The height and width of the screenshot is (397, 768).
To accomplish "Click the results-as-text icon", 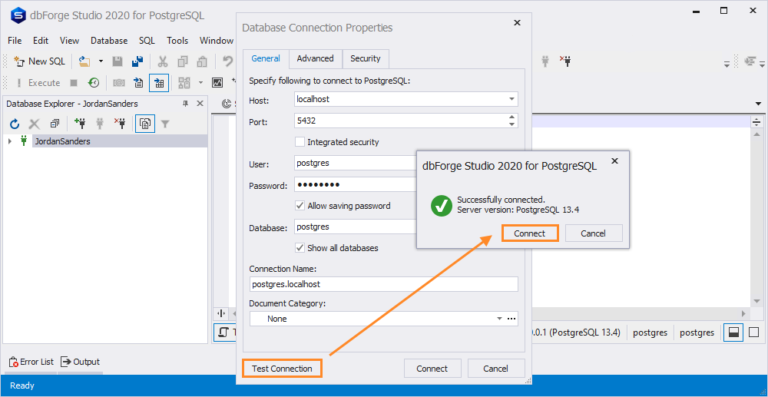I will (x=139, y=83).
